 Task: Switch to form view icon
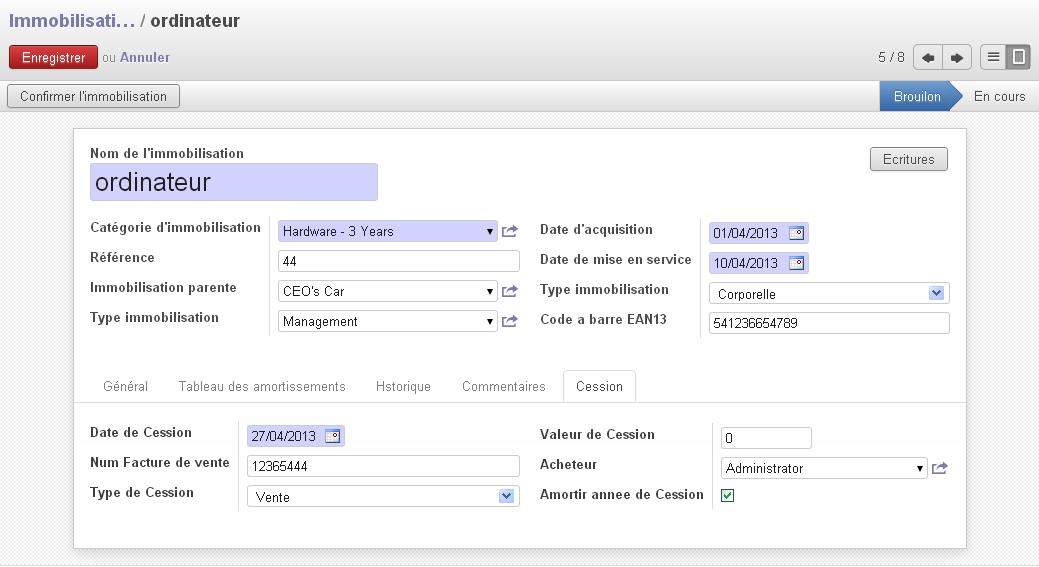coord(1019,58)
